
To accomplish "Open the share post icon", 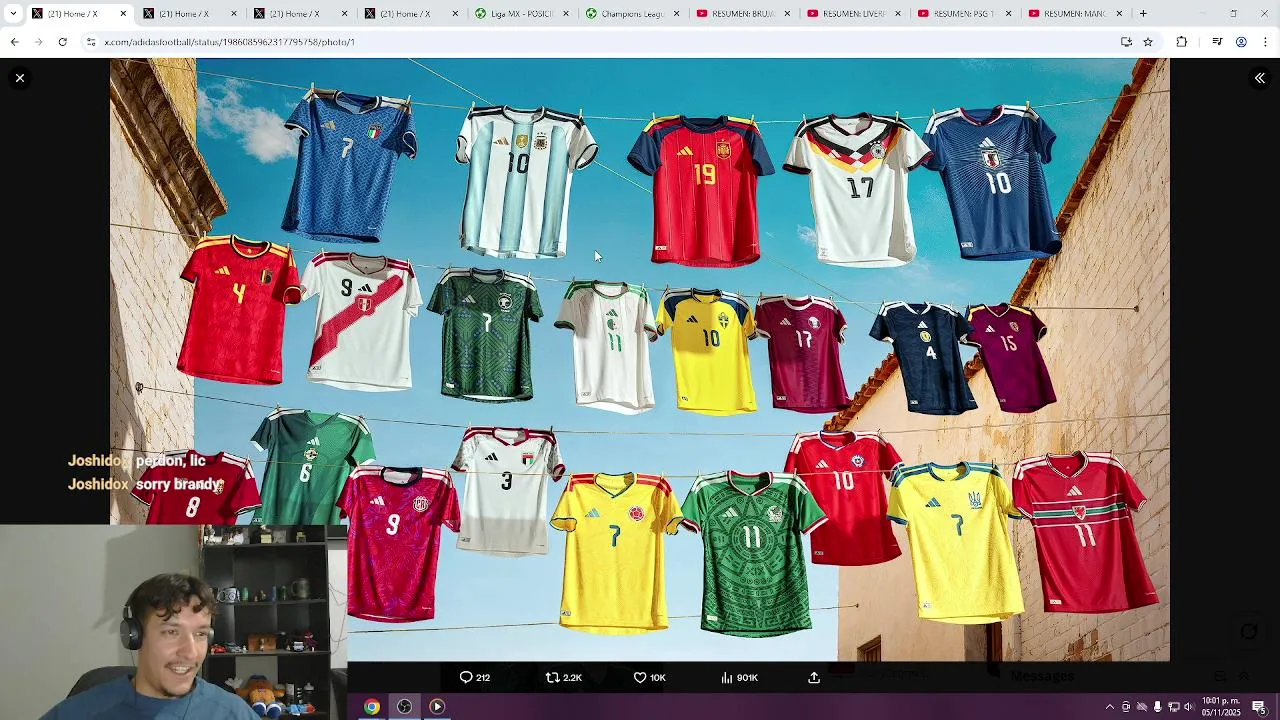I will [x=814, y=677].
